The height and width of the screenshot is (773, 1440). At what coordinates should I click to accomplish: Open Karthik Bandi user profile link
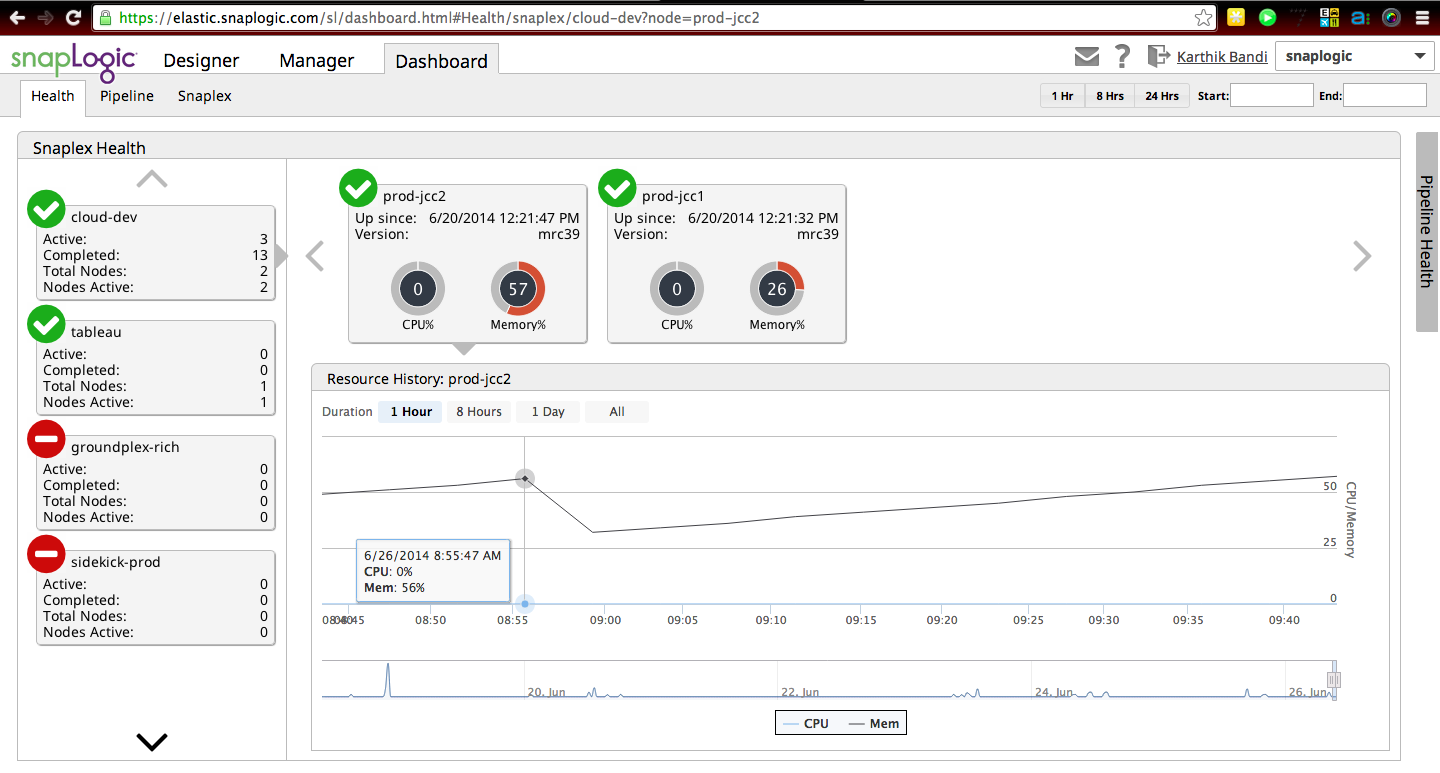click(1222, 57)
